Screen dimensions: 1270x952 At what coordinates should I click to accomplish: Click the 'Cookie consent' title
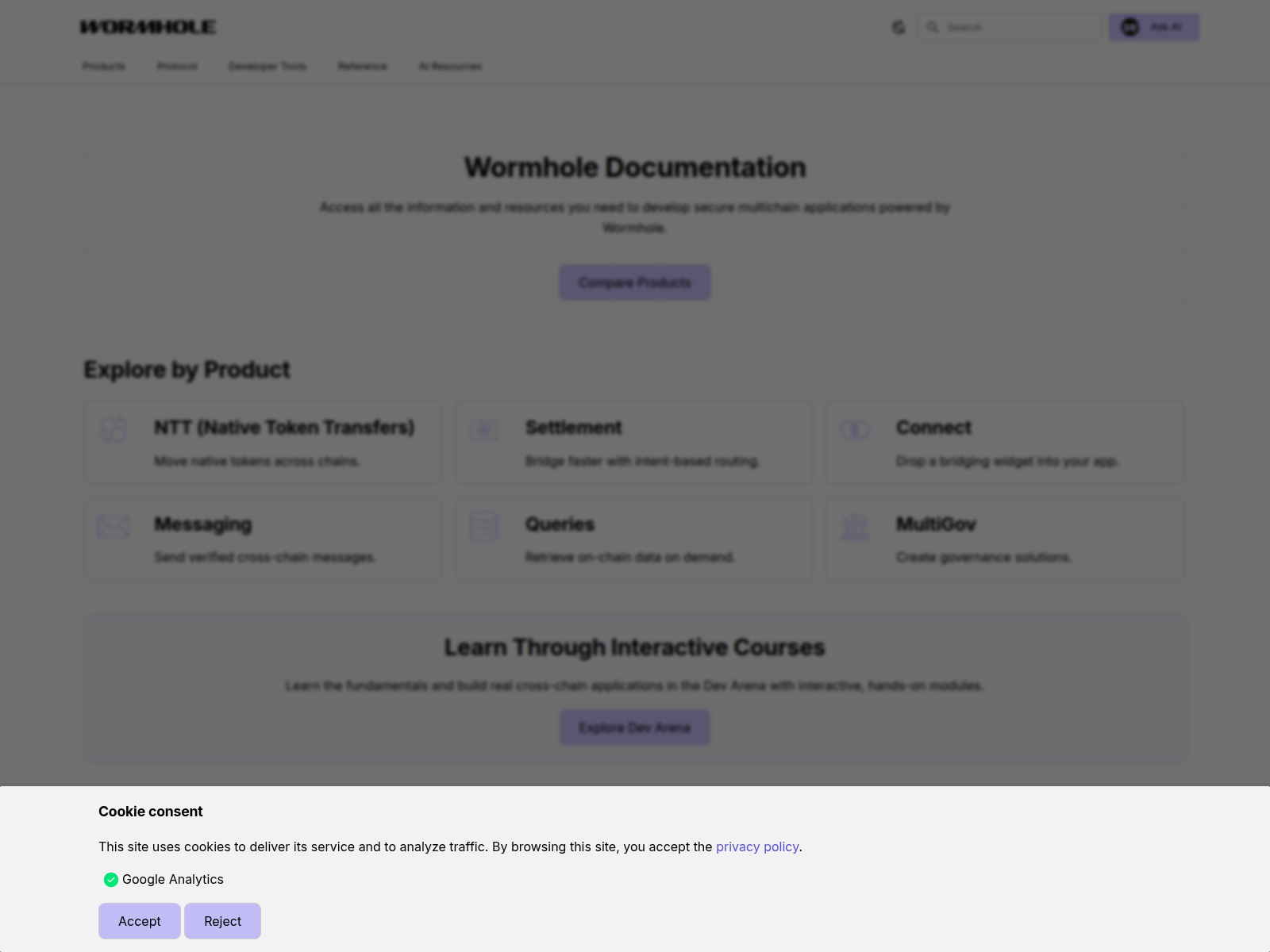[x=151, y=812]
